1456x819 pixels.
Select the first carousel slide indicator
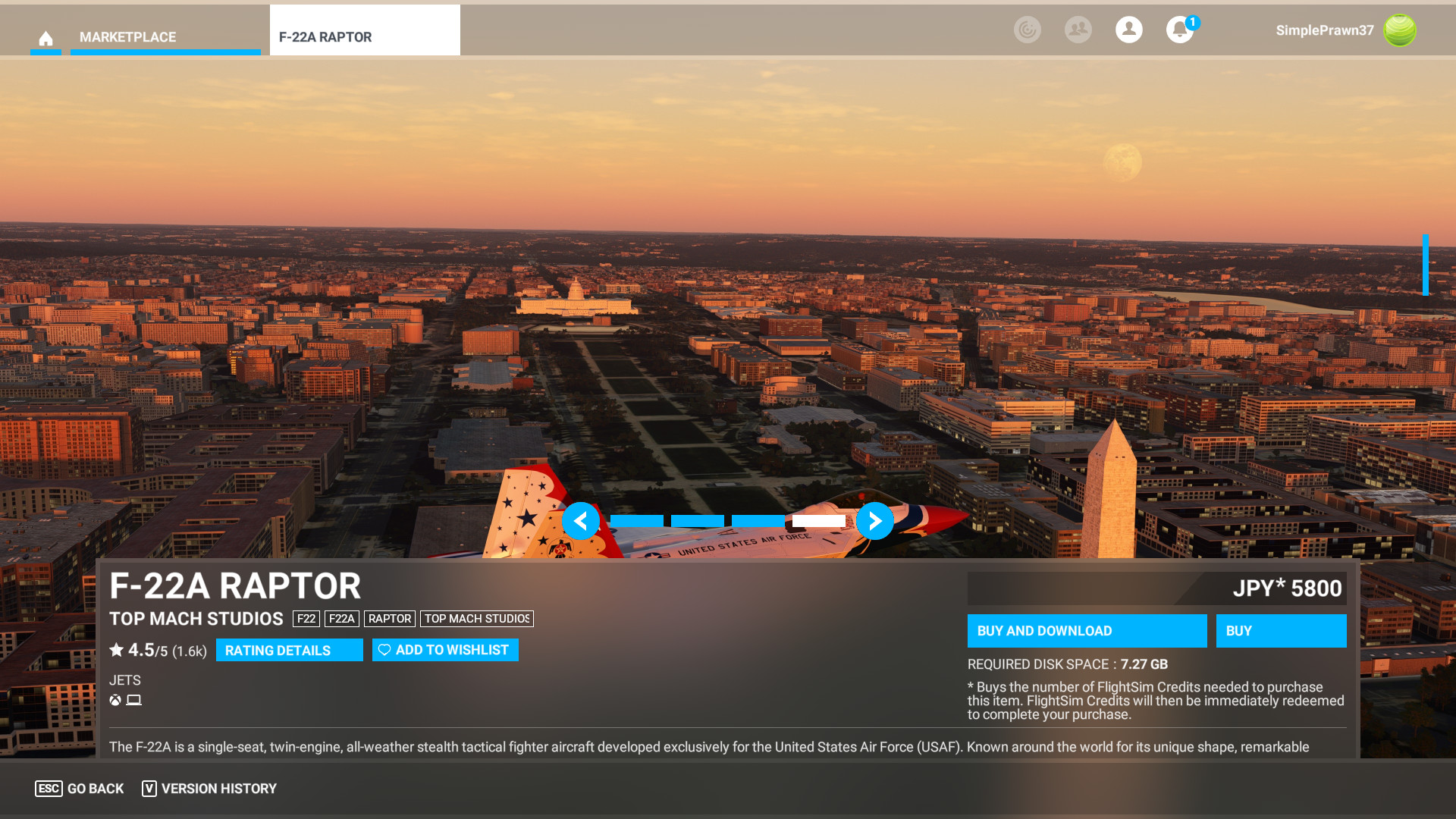click(x=637, y=521)
